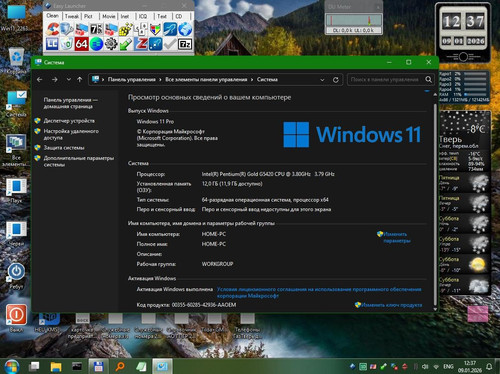Click the grey gear icon in Easy Launcher
The width and height of the screenshot is (500, 374).
111,44
